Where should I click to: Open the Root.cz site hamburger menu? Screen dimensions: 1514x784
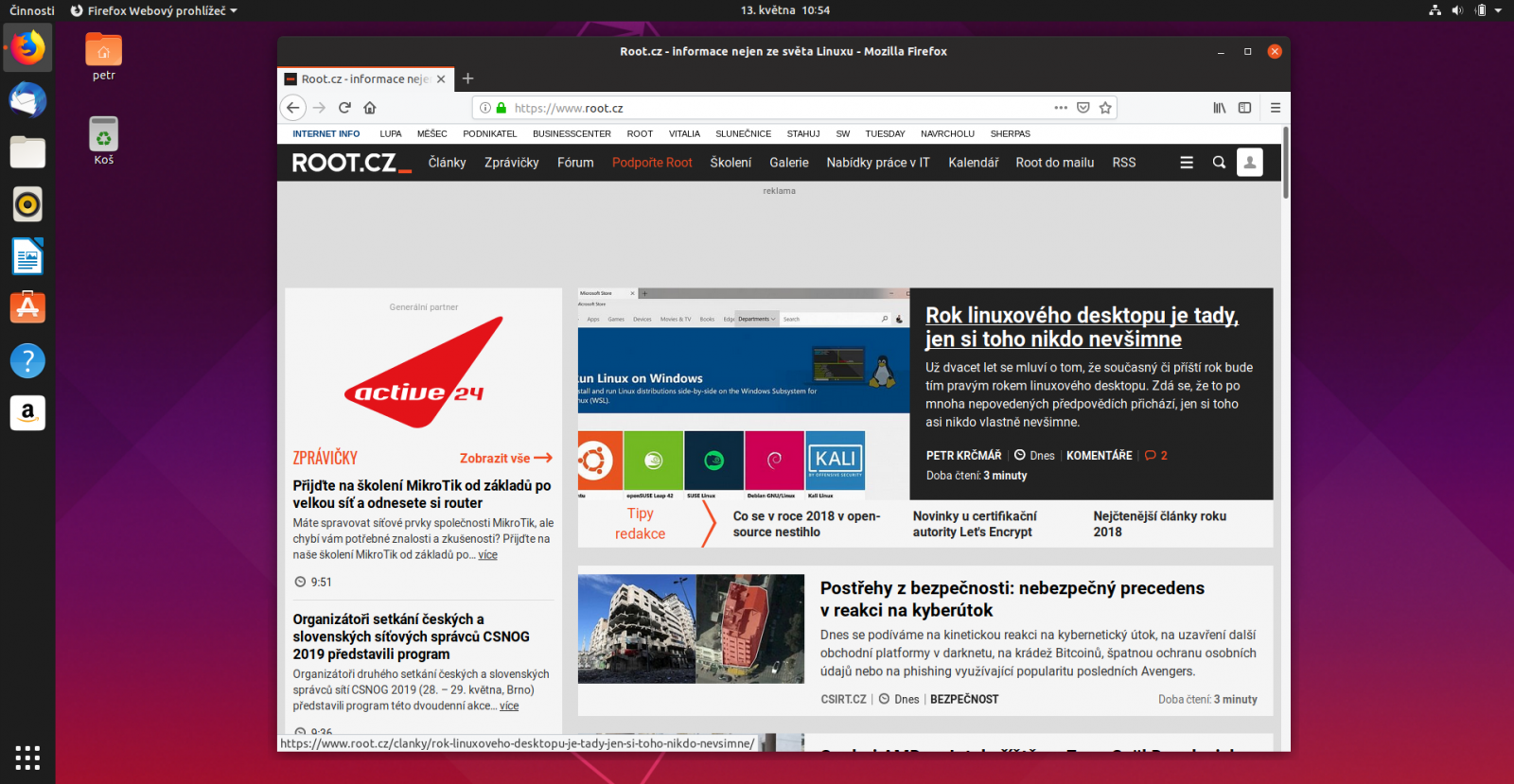(x=1187, y=163)
